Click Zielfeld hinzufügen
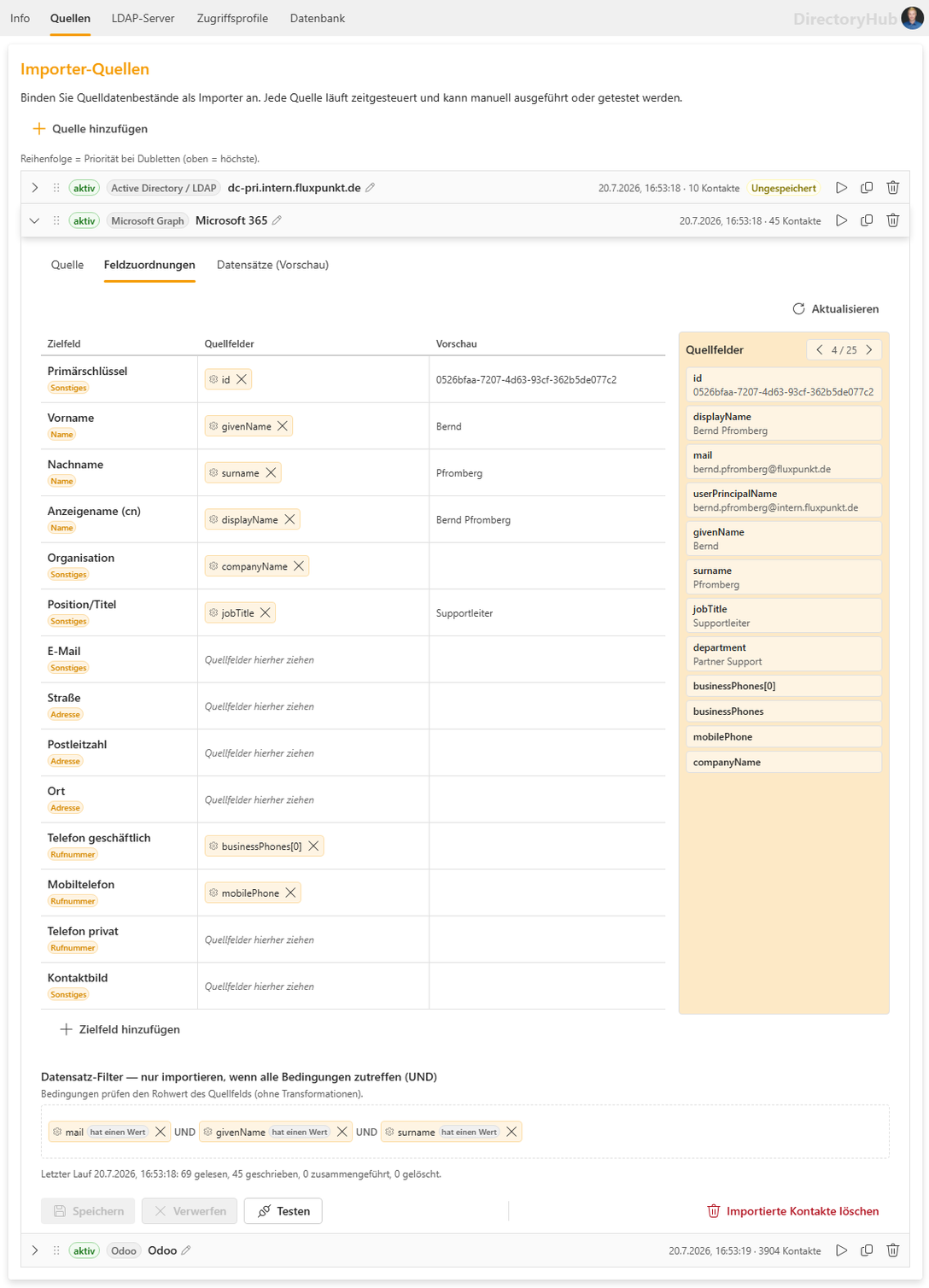This screenshot has width=929, height=1288. tap(120, 1030)
